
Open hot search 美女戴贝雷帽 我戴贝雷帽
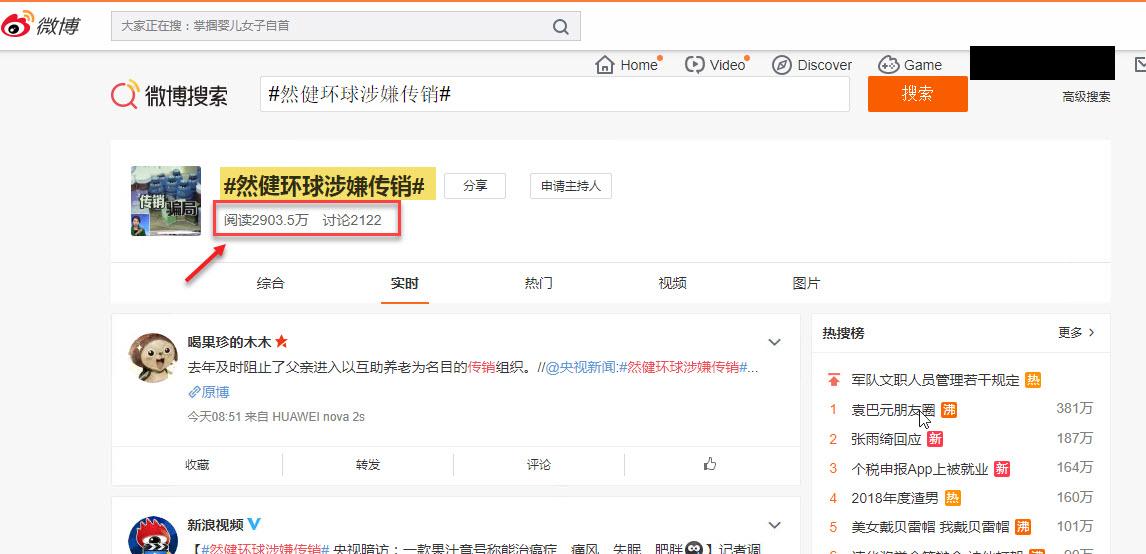pos(930,526)
